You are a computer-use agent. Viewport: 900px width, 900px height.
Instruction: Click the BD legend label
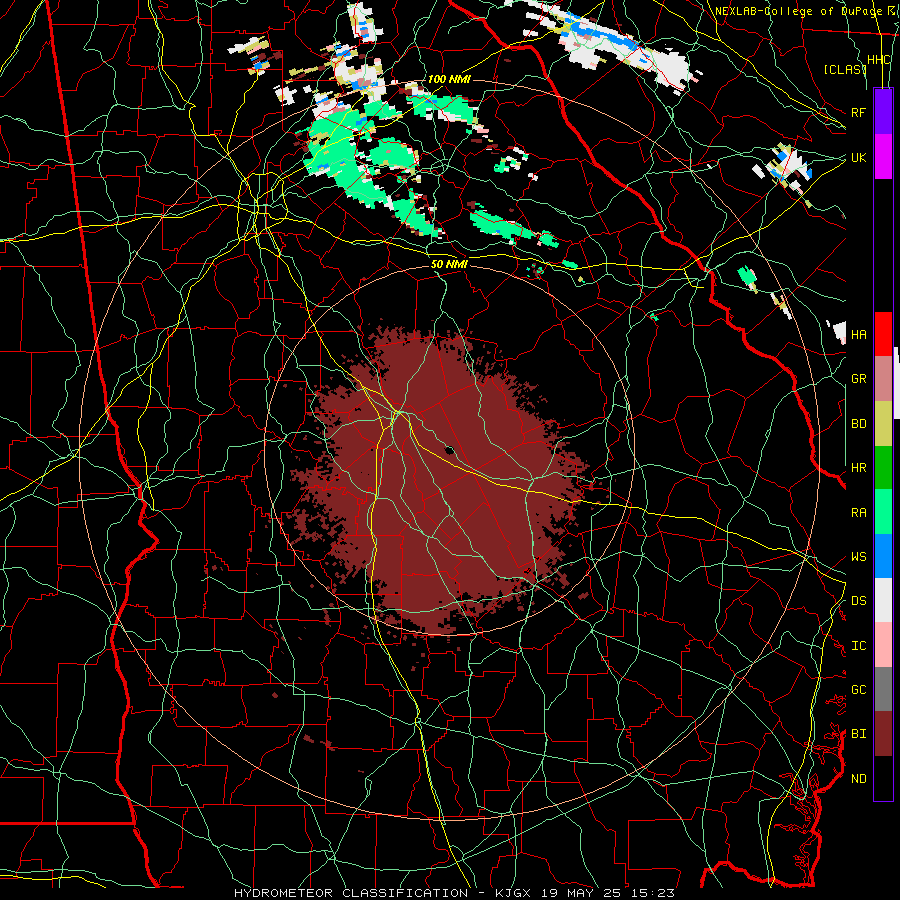859,424
